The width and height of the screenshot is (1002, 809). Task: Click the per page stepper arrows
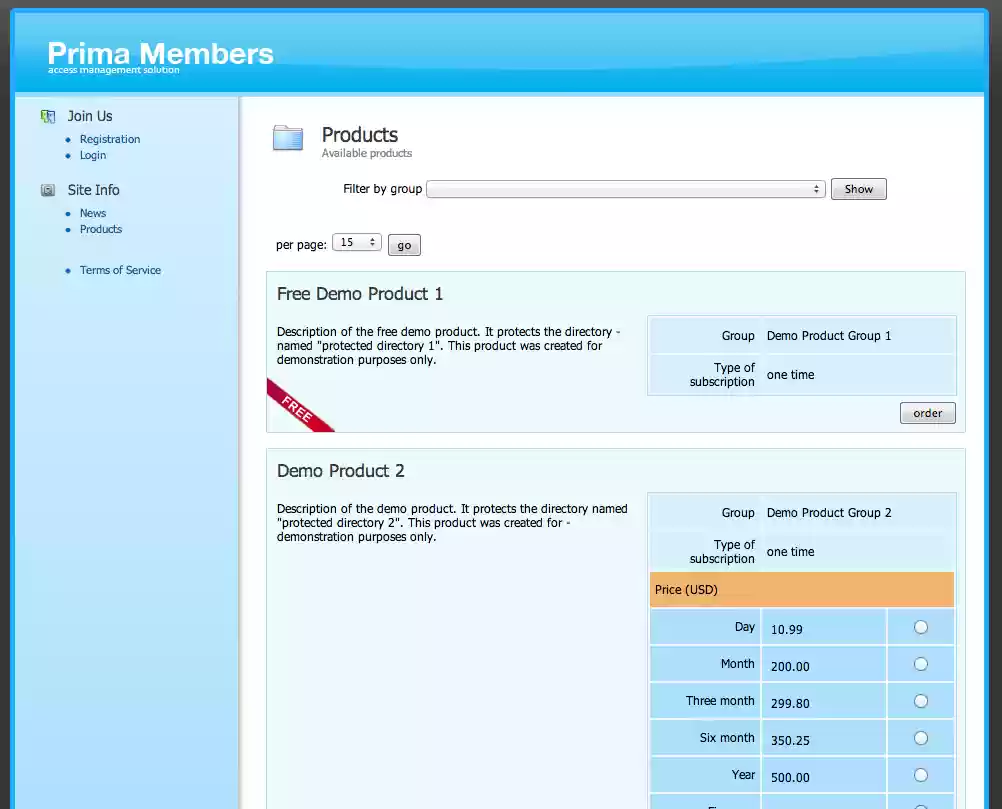tap(371, 243)
